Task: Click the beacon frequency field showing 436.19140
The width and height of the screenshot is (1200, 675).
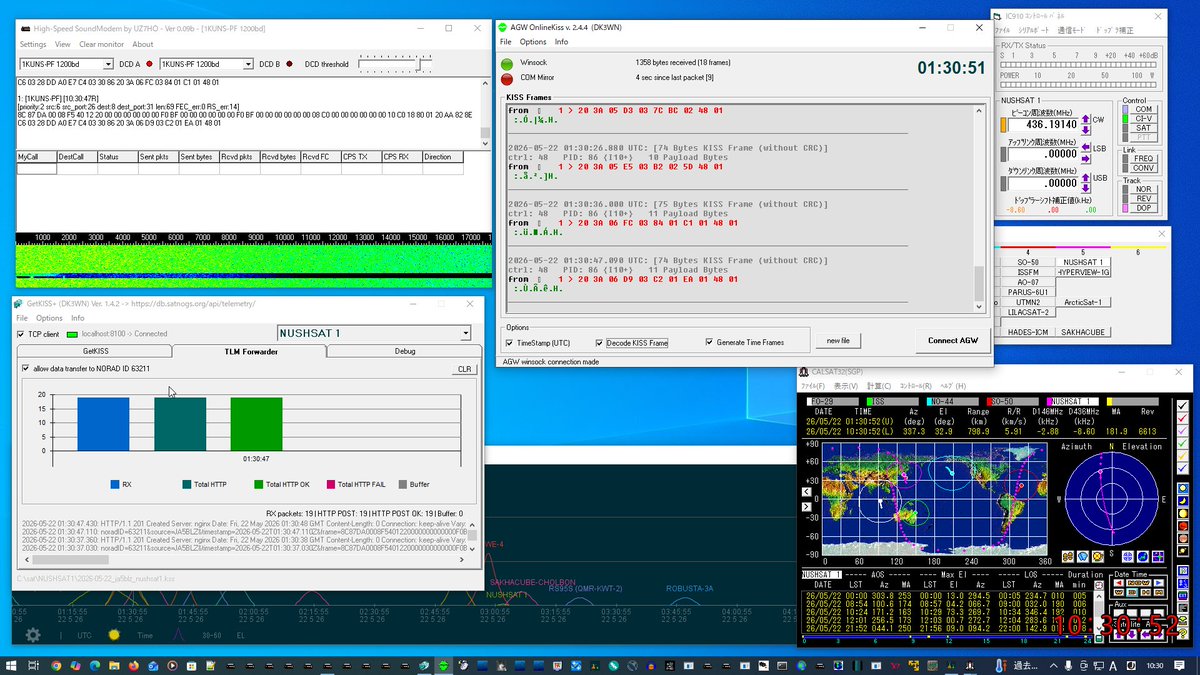Action: (x=1043, y=125)
